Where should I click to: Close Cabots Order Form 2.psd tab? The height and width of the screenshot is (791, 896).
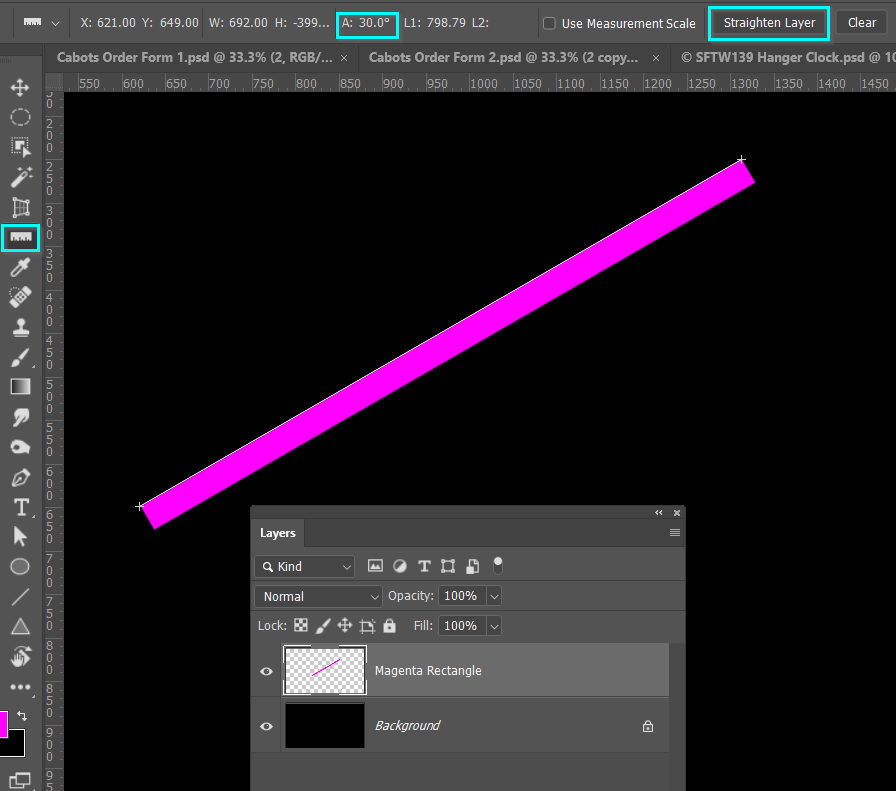pyautogui.click(x=656, y=58)
